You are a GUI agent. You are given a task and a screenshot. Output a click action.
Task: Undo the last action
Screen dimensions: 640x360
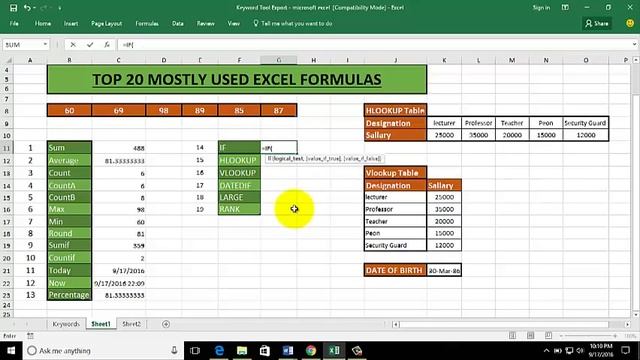(x=27, y=8)
